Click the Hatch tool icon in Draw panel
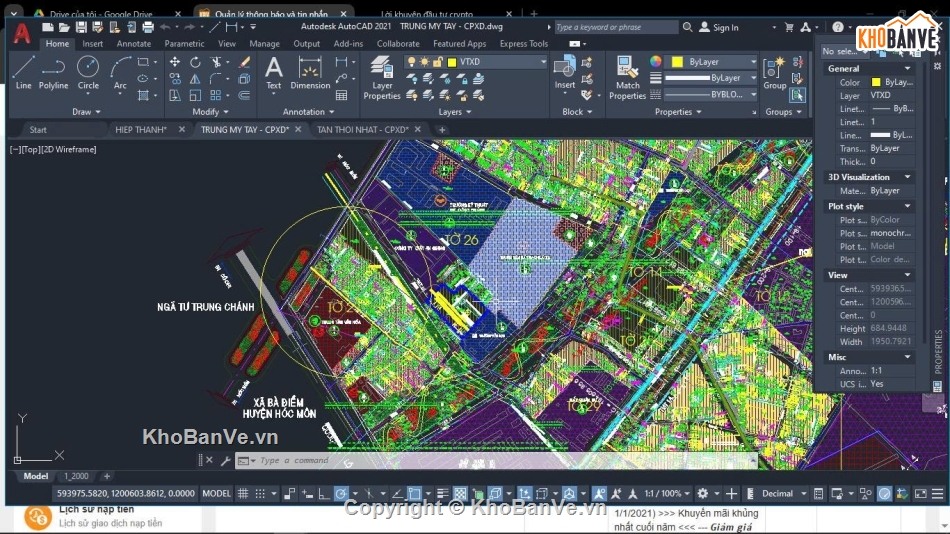 pos(143,95)
